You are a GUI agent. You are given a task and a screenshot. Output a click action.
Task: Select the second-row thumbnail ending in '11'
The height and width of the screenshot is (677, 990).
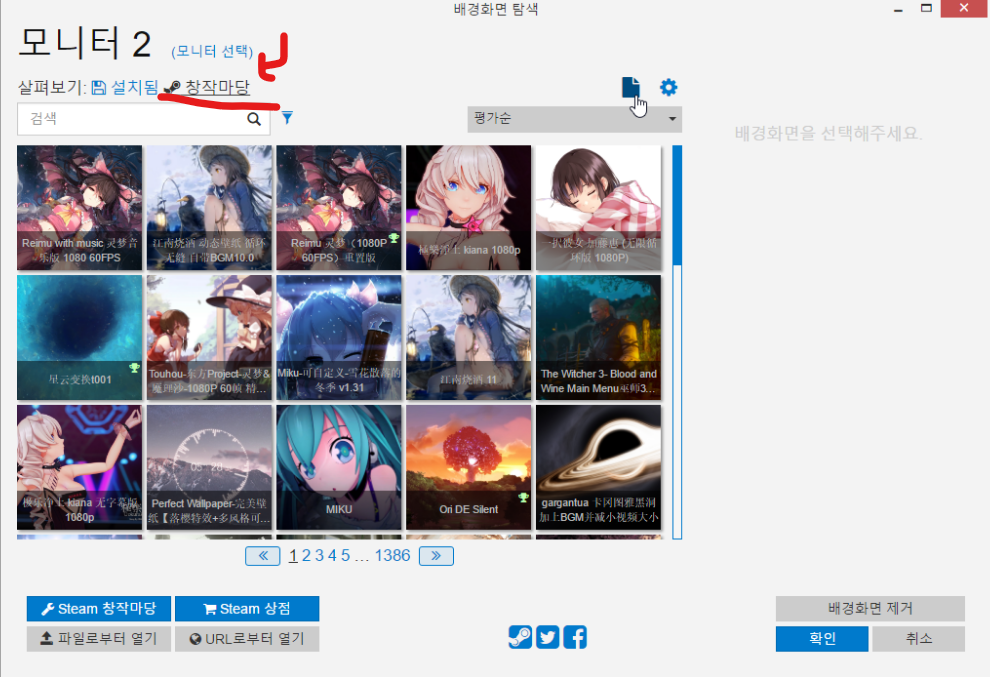tap(468, 337)
